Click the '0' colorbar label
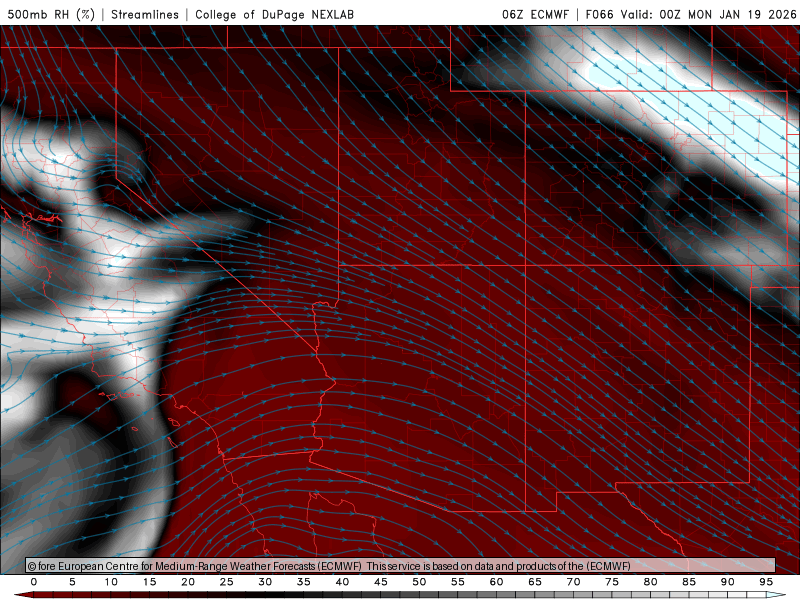800x600 pixels. [34, 582]
